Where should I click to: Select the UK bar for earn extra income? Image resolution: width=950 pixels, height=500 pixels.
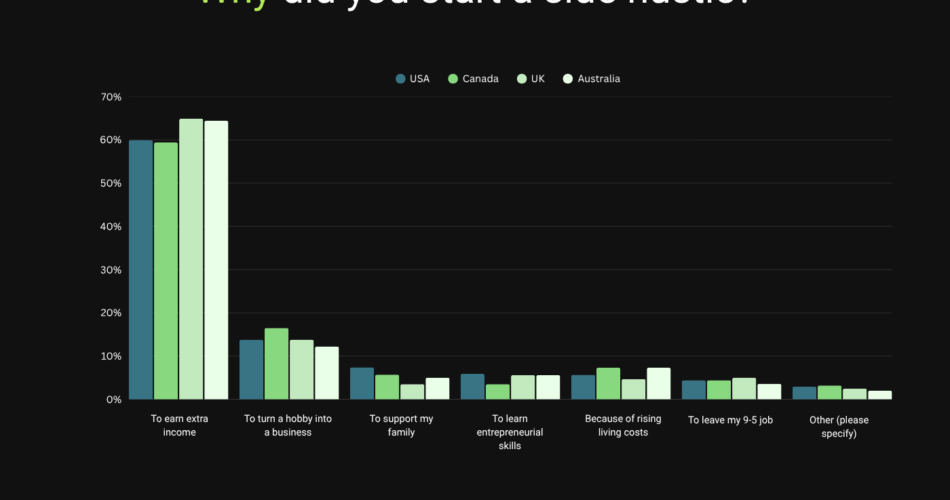click(x=191, y=260)
